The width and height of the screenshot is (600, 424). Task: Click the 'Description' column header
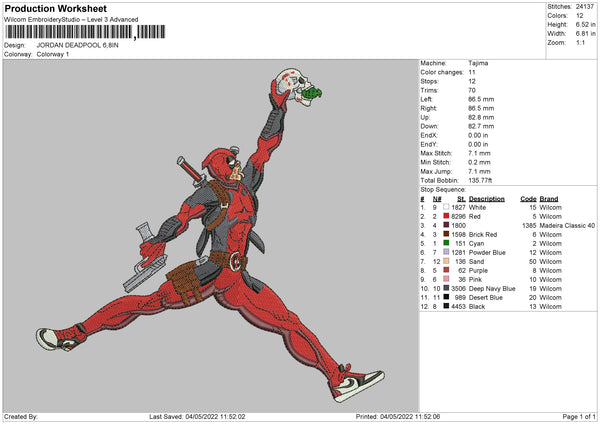click(x=487, y=199)
